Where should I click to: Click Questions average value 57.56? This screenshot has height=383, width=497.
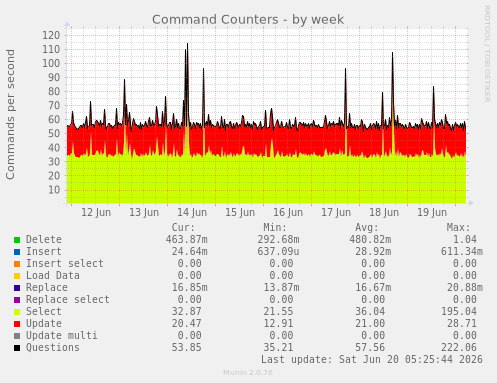[370, 347]
